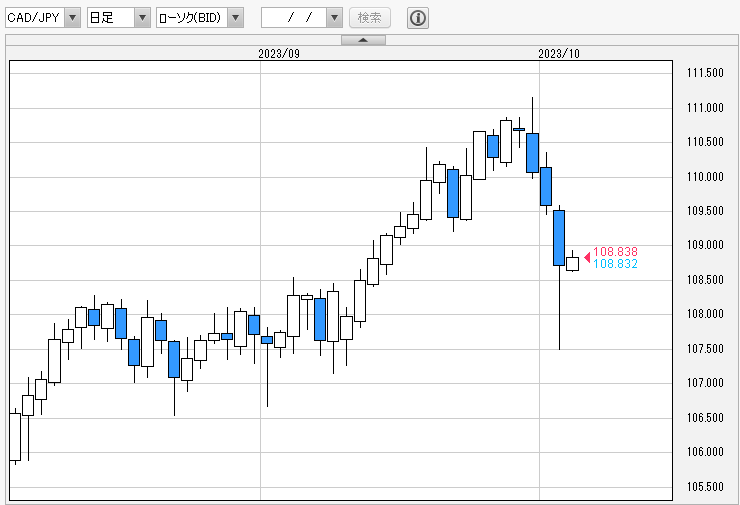Click the 110.000 price axis label
The height and width of the screenshot is (505, 740).
705,177
